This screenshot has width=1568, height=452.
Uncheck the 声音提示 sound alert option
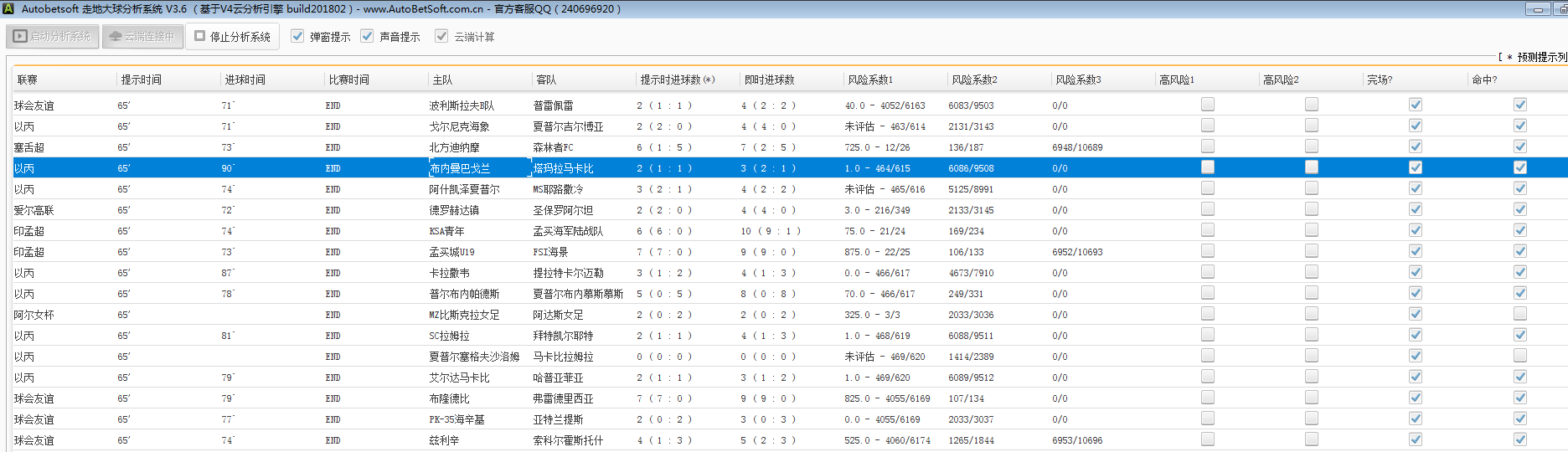click(x=367, y=36)
